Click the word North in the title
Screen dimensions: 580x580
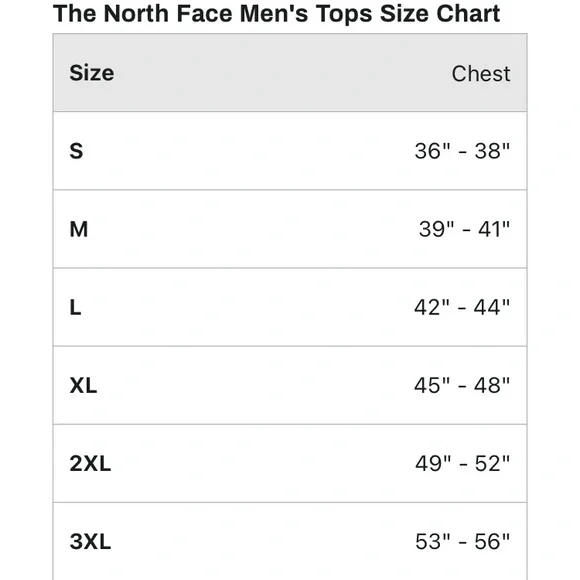(x=136, y=14)
